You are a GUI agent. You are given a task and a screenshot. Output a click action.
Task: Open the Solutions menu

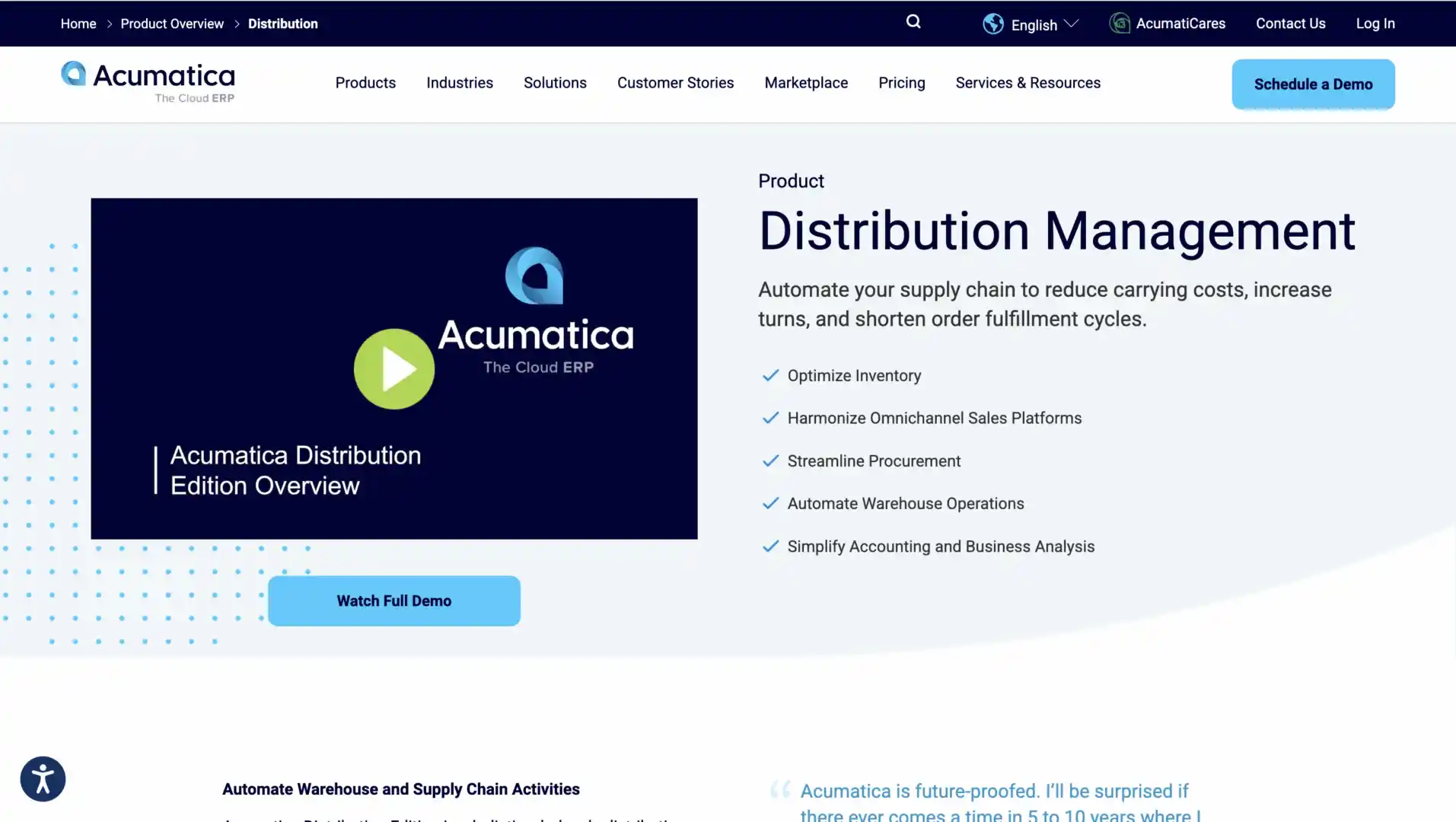click(555, 83)
